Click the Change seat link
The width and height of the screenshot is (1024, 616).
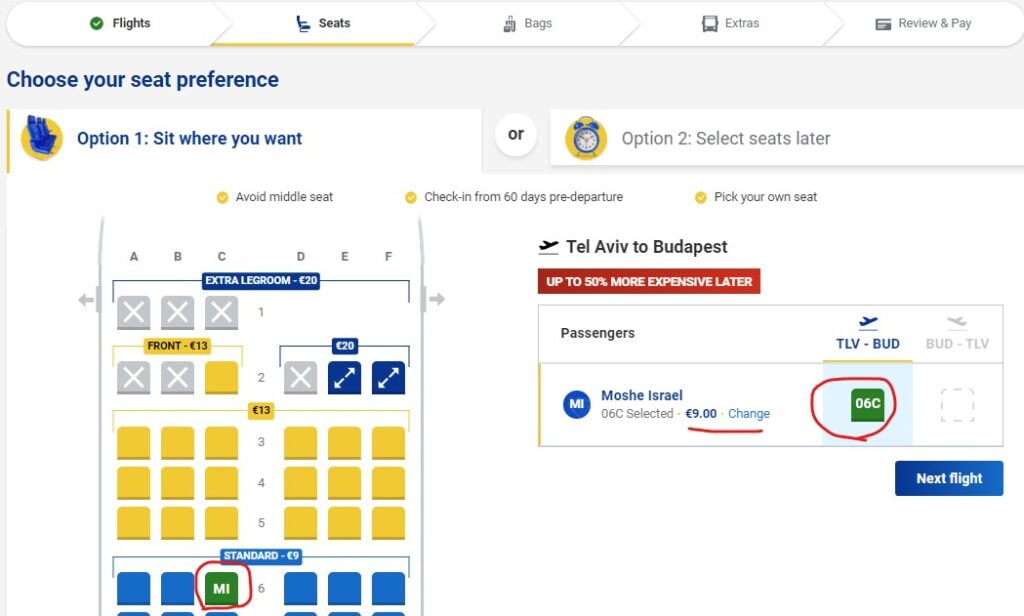pyautogui.click(x=749, y=413)
